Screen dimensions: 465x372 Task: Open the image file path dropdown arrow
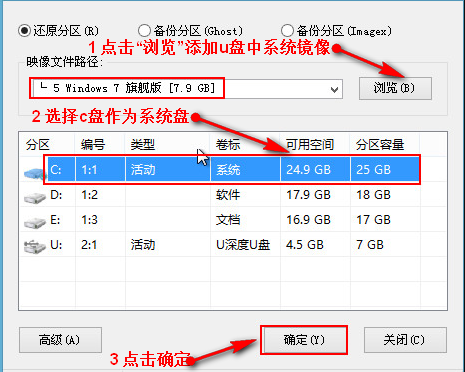334,89
